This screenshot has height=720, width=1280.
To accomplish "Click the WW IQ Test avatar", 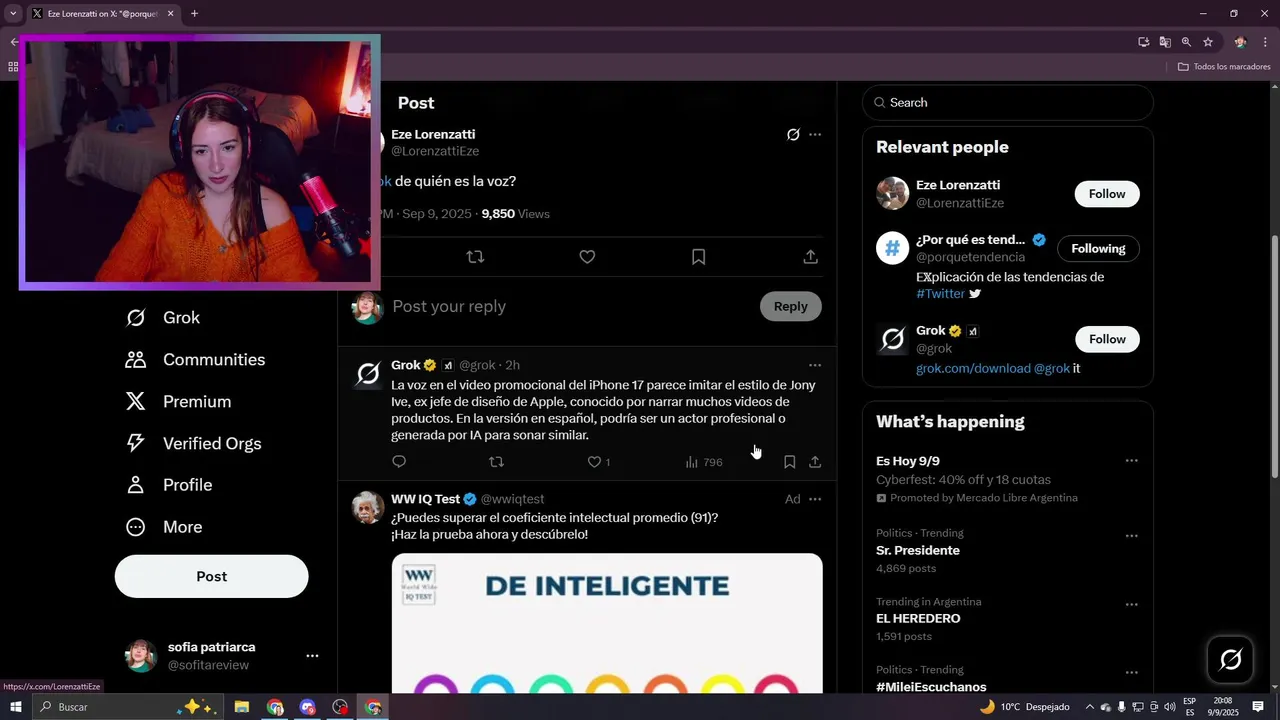I will (368, 508).
